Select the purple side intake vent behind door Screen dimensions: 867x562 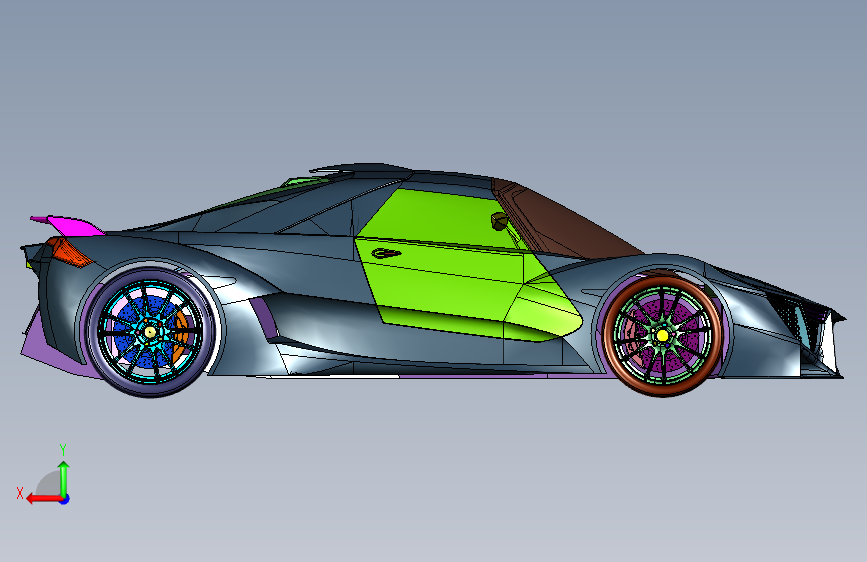click(x=263, y=318)
